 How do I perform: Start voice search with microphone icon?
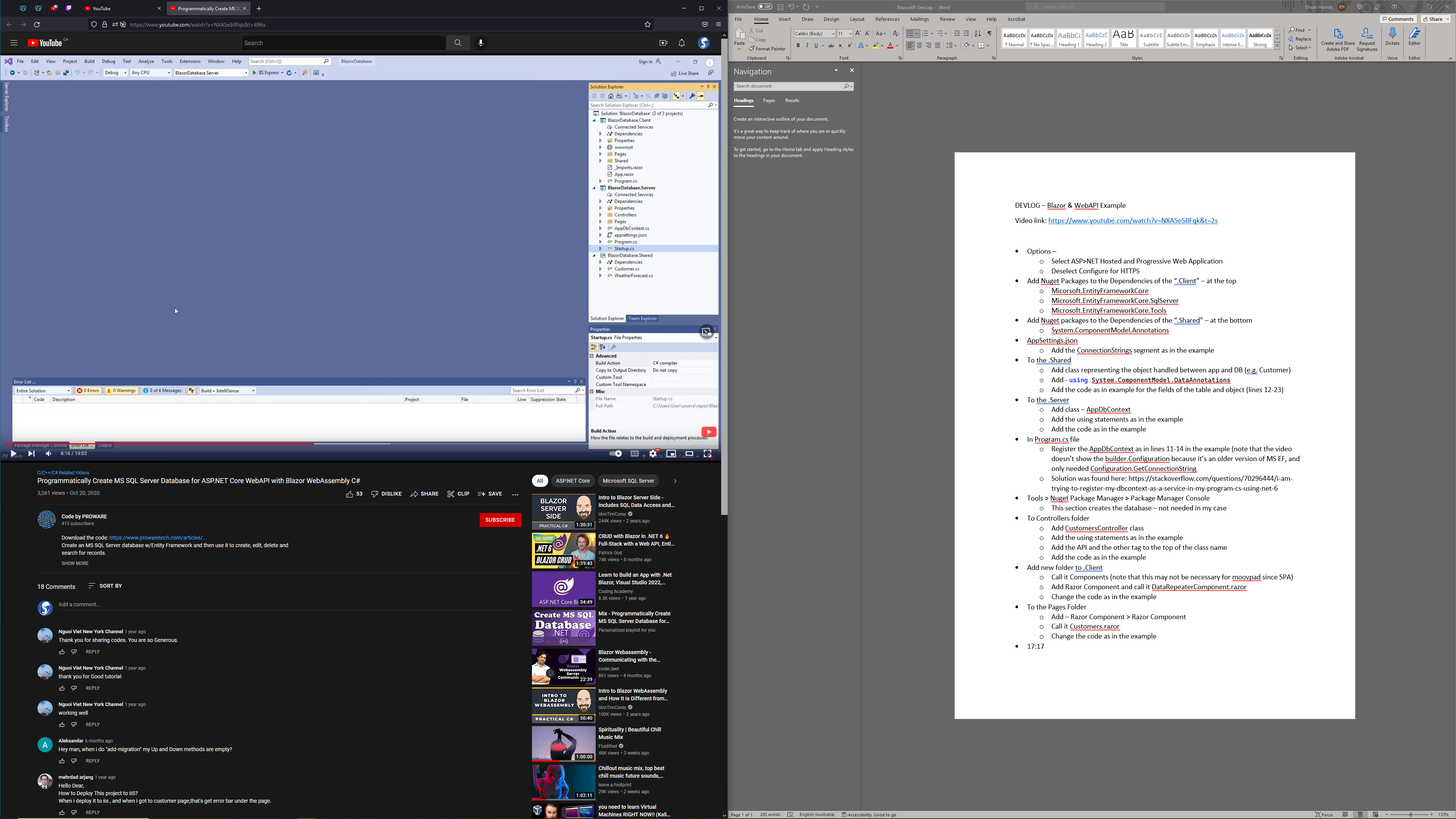click(481, 43)
